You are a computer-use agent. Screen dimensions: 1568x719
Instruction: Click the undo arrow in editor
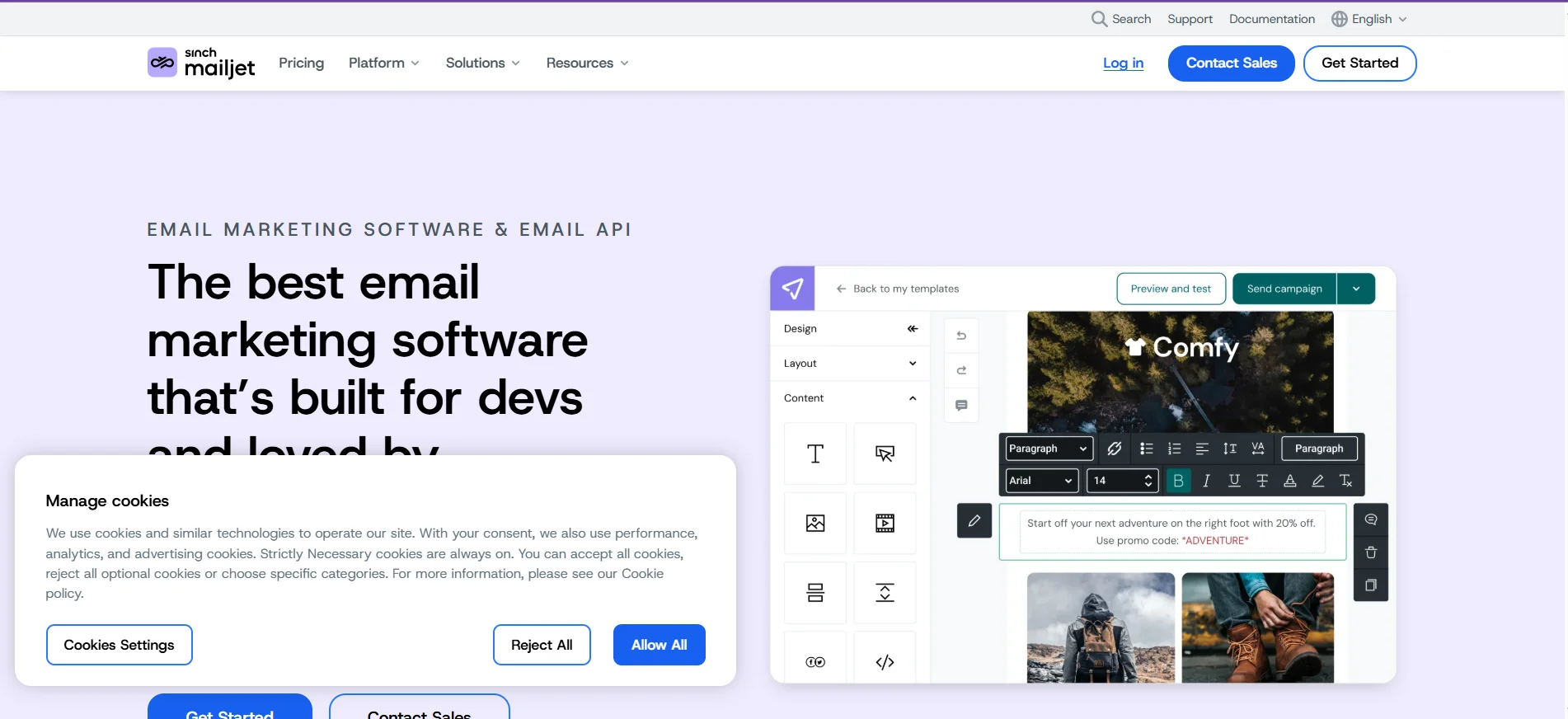pos(961,336)
